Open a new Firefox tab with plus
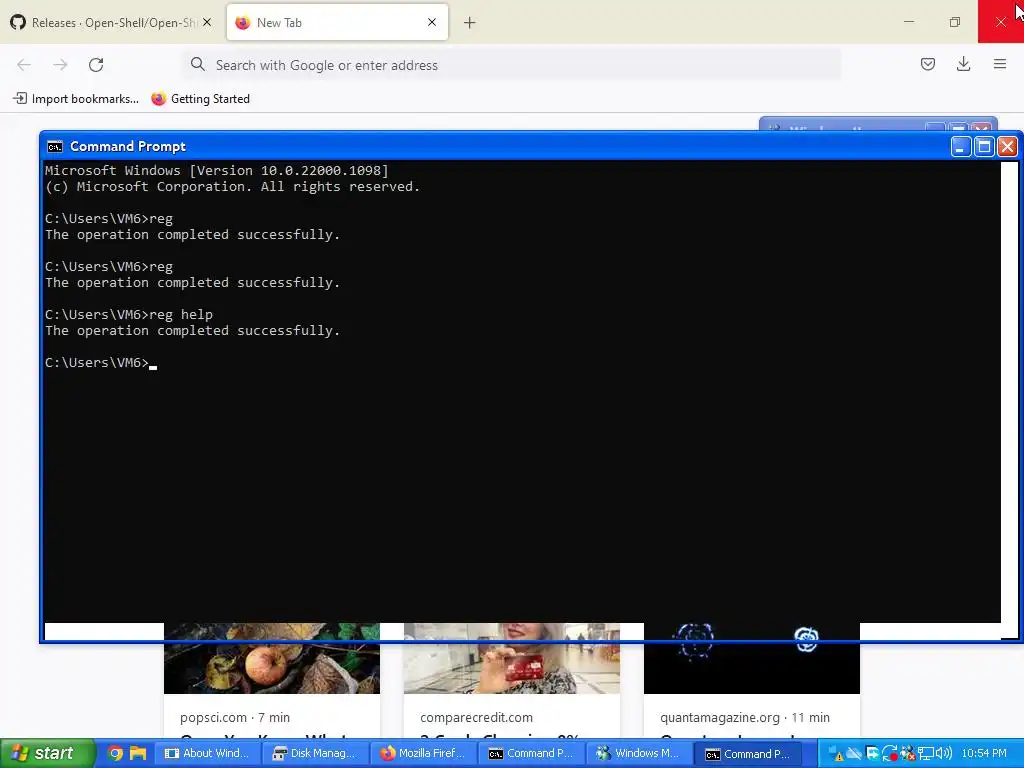This screenshot has height=768, width=1024. click(x=470, y=23)
